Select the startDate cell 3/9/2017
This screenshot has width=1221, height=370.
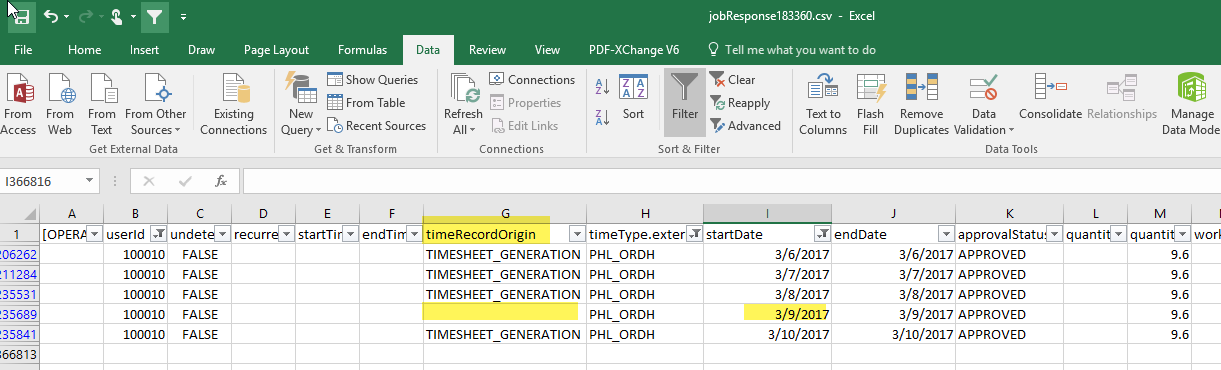click(767, 313)
